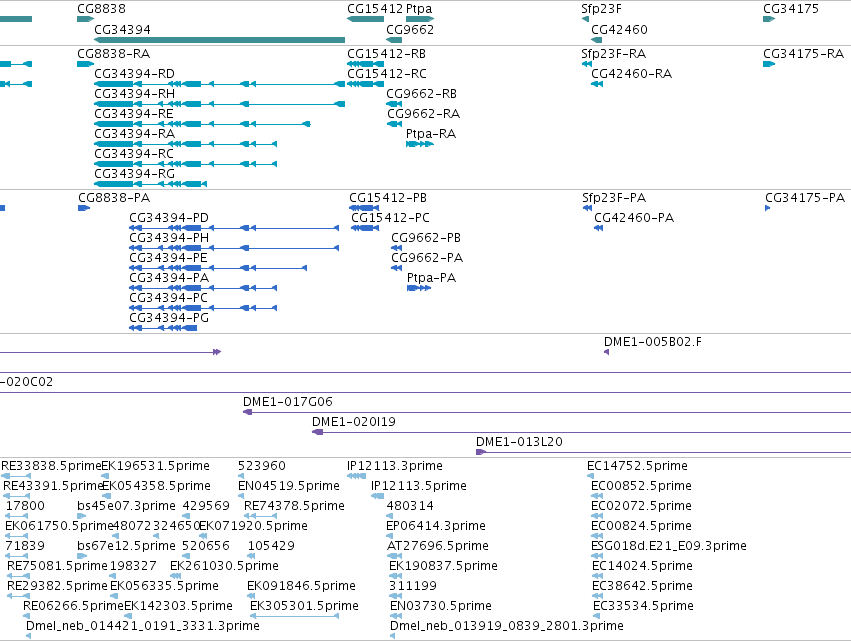Select transcript CG34394-RE
Screen dimensions: 851x641
pyautogui.click(x=134, y=114)
